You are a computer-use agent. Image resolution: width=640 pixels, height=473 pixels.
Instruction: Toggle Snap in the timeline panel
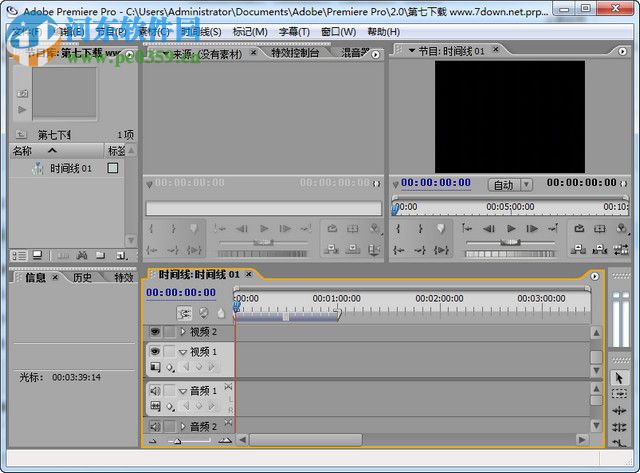tap(184, 313)
